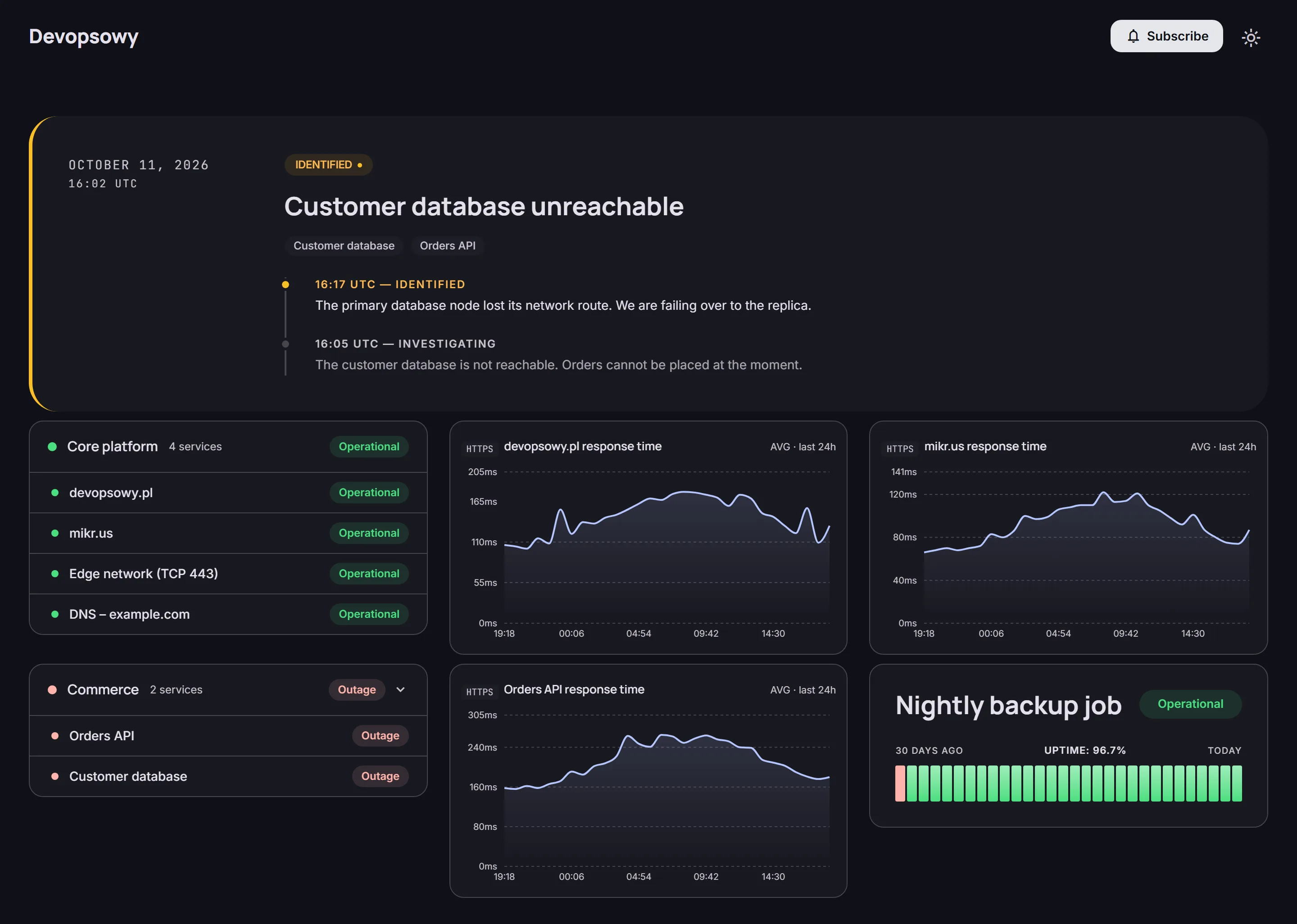
Task: Click the IDENTIFIED status badge
Action: click(328, 164)
